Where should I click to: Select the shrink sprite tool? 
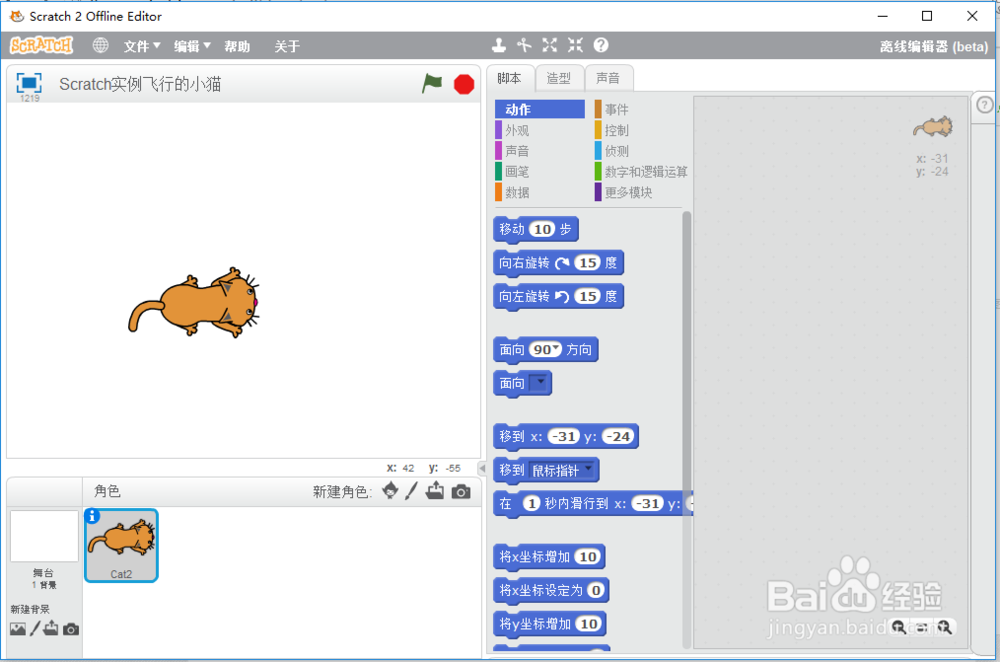click(575, 45)
